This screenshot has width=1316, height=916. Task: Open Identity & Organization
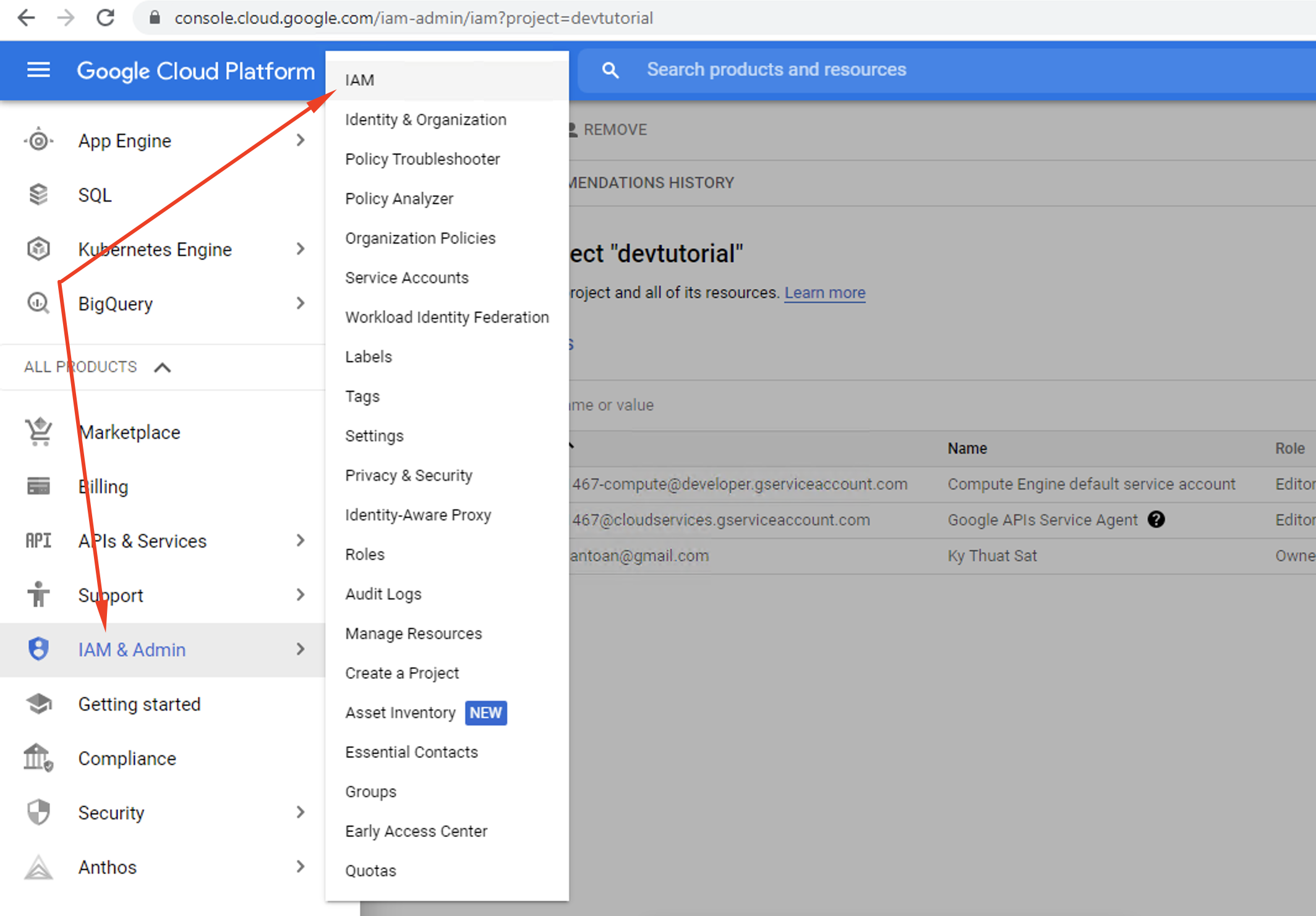click(x=447, y=119)
